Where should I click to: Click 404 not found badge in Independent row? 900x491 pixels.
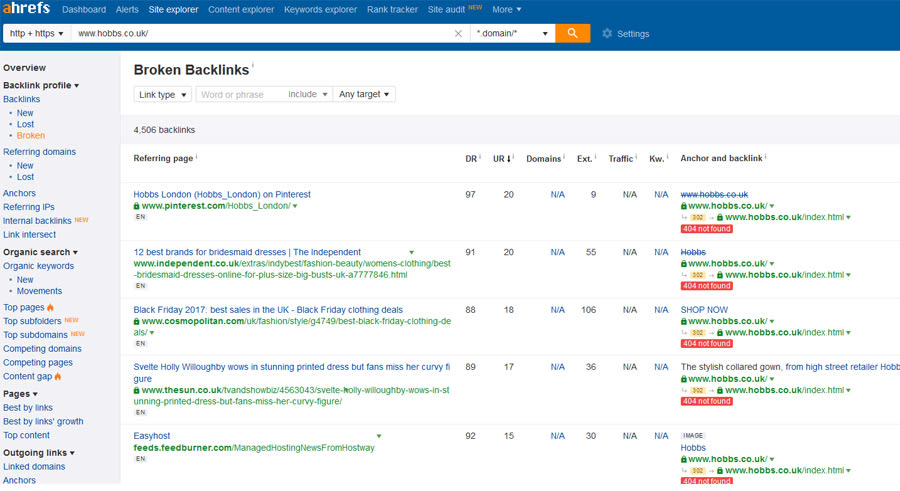point(707,286)
